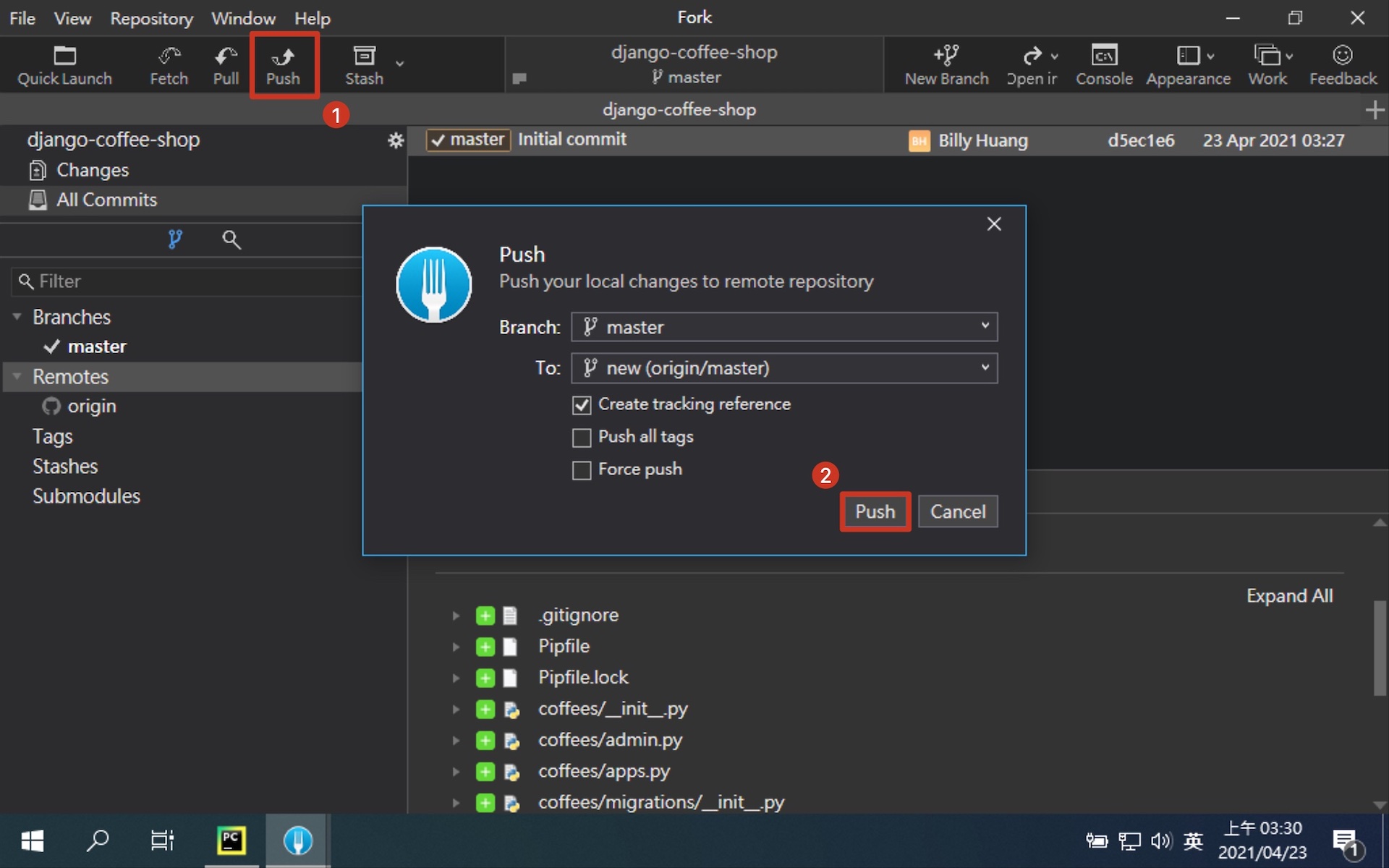Open the Stashes section
This screenshot has width=1389, height=868.
point(64,467)
